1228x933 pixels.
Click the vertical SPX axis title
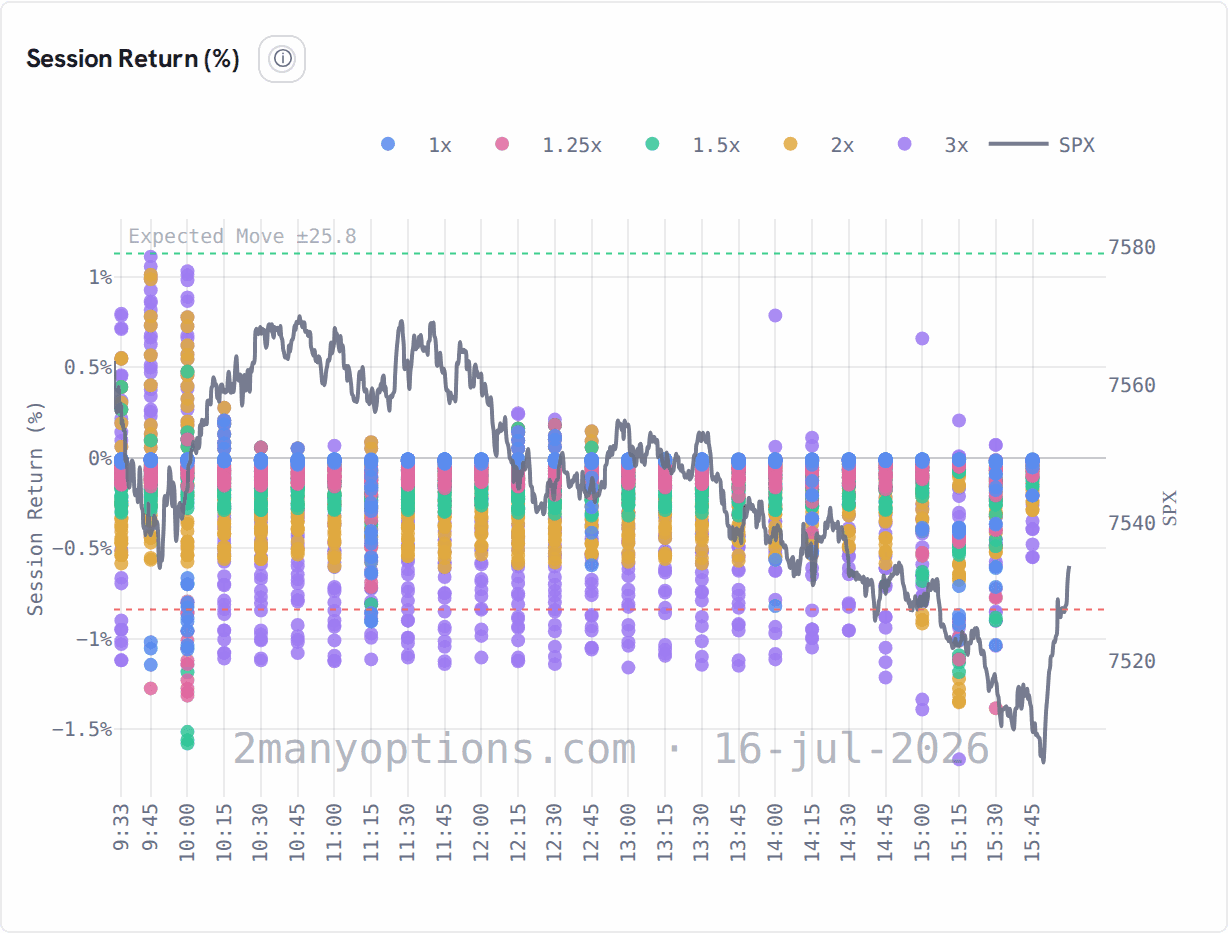click(x=1171, y=507)
